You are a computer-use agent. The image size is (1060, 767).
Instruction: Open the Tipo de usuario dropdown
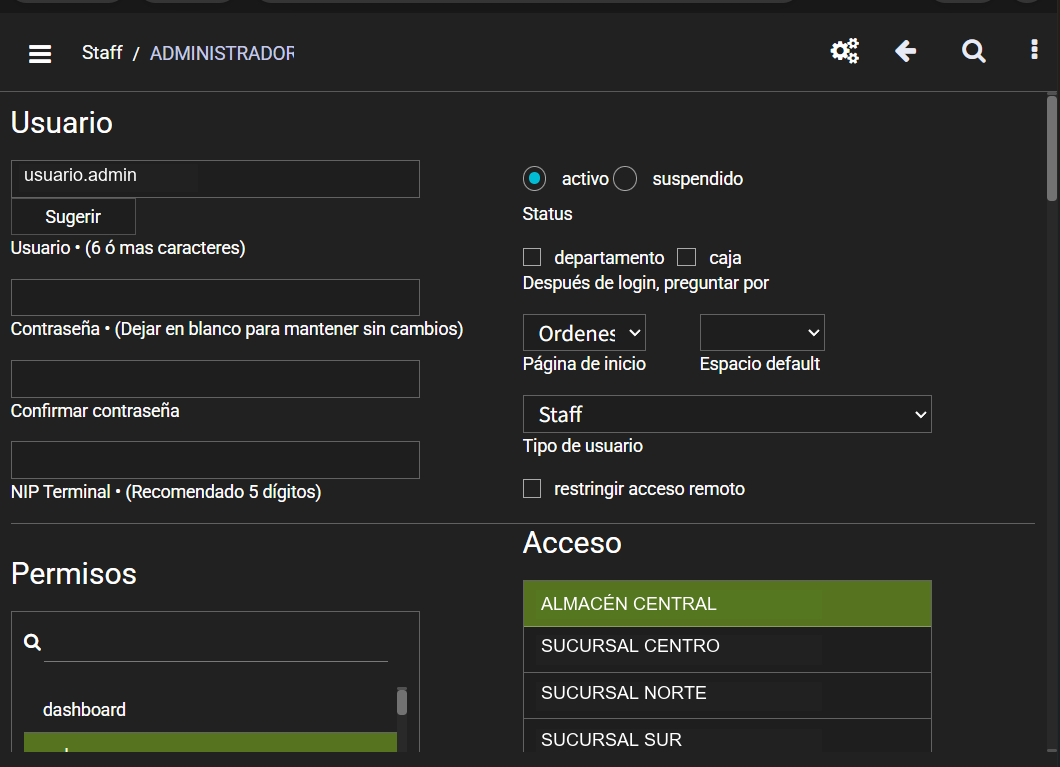click(727, 414)
